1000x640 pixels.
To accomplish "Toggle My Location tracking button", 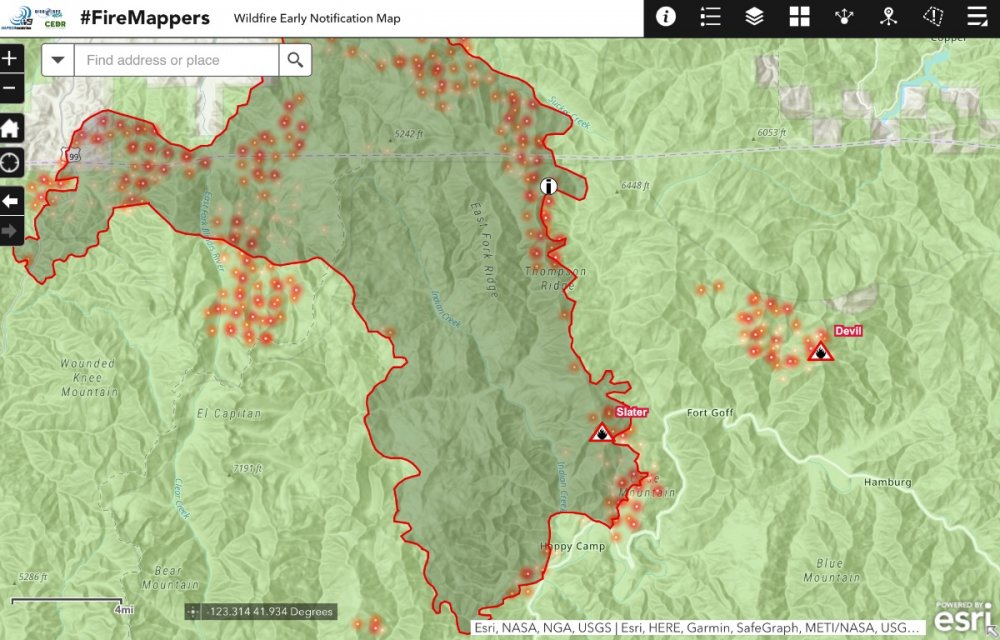I will [x=10, y=162].
